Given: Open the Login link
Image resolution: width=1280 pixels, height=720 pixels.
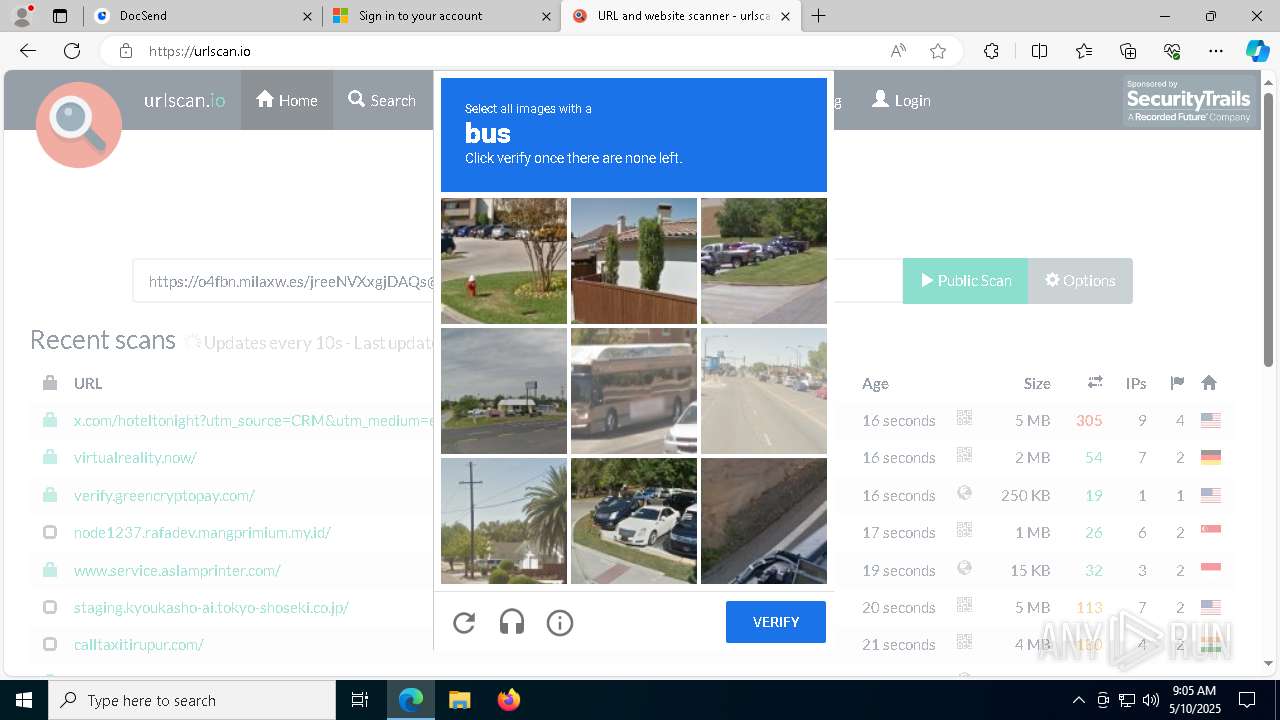Looking at the screenshot, I should tap(901, 100).
